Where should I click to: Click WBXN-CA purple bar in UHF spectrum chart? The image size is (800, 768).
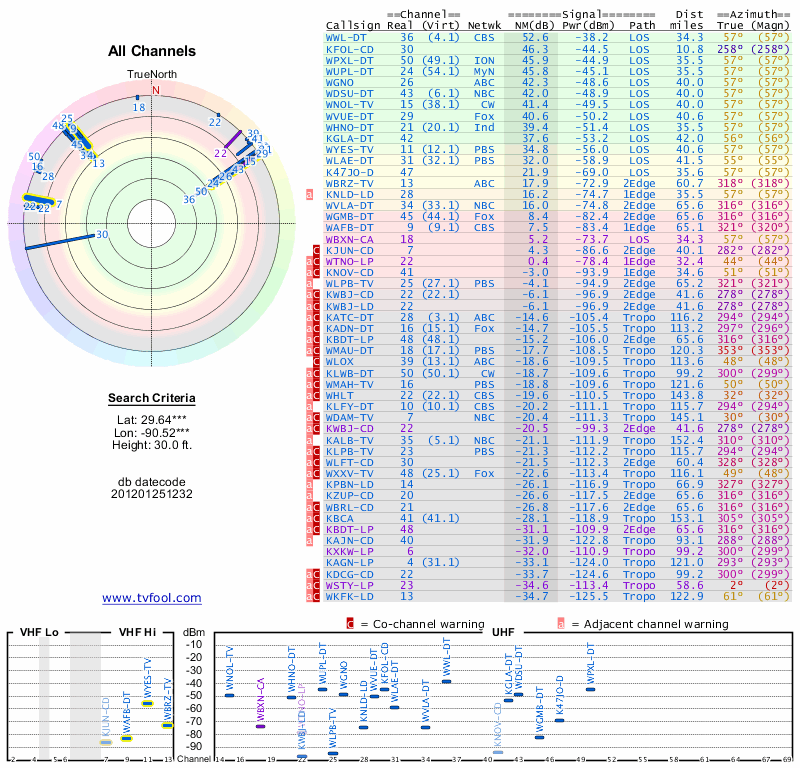point(260,726)
